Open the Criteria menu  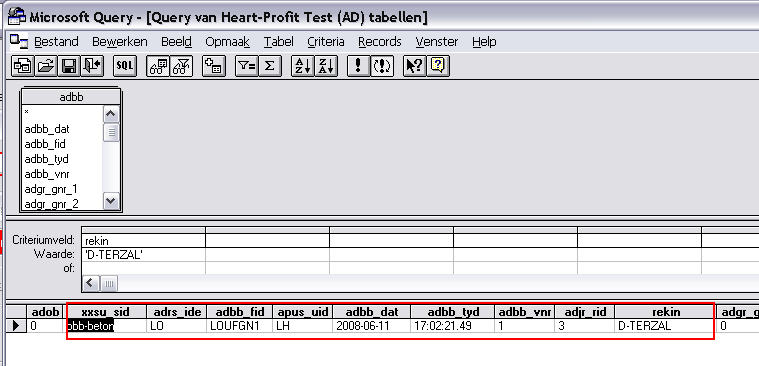tap(326, 42)
